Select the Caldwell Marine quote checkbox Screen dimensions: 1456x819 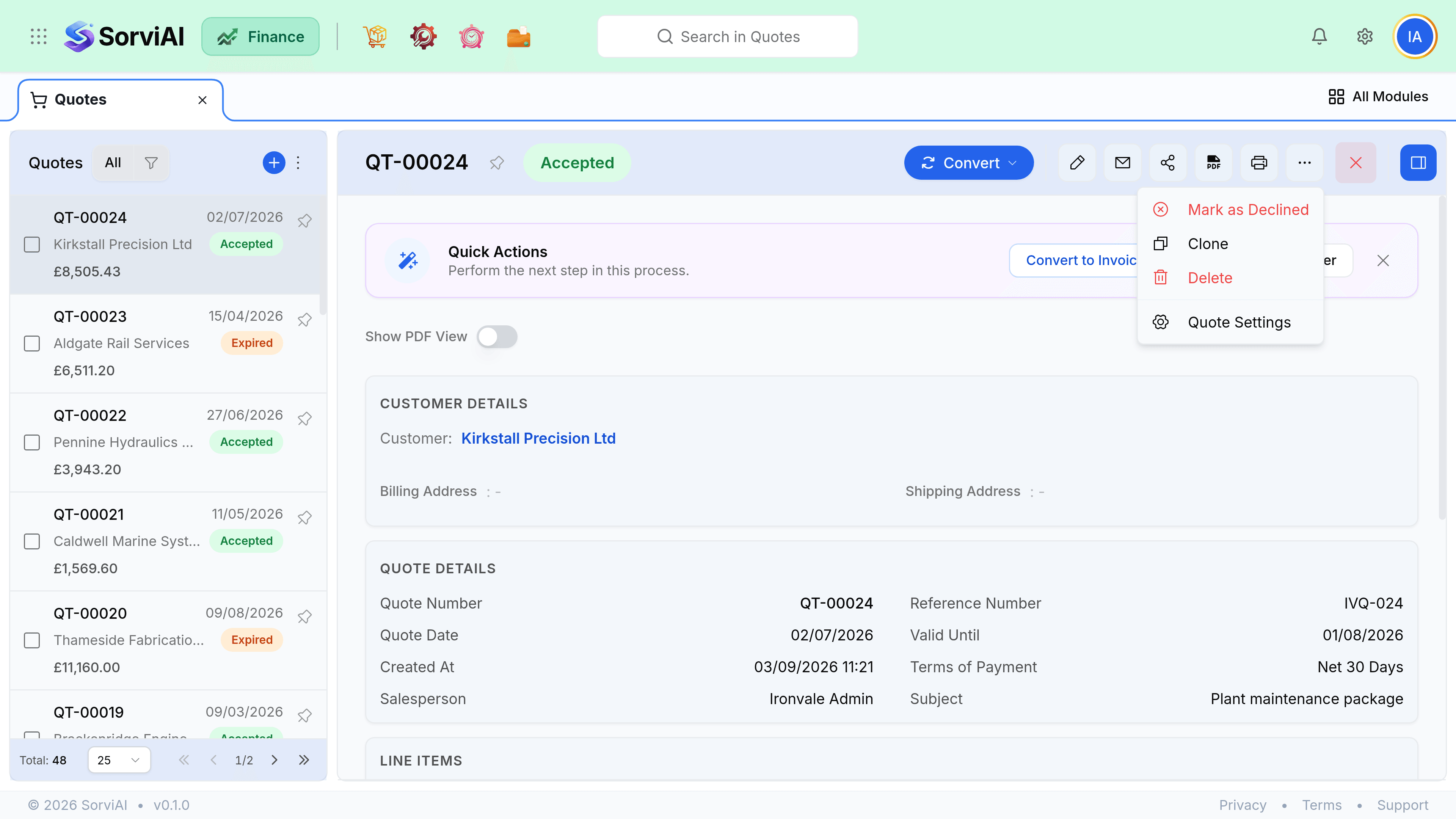31,541
